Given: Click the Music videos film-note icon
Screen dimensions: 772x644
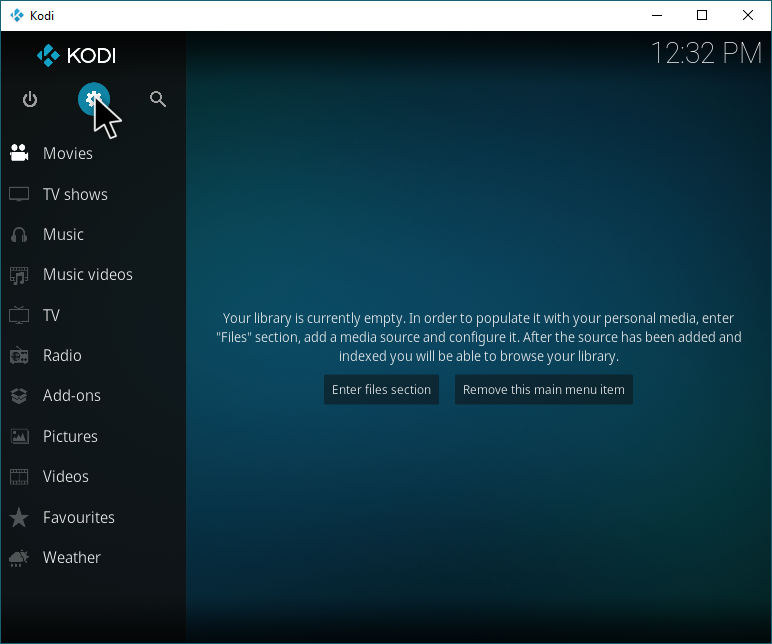Looking at the screenshot, I should (19, 275).
